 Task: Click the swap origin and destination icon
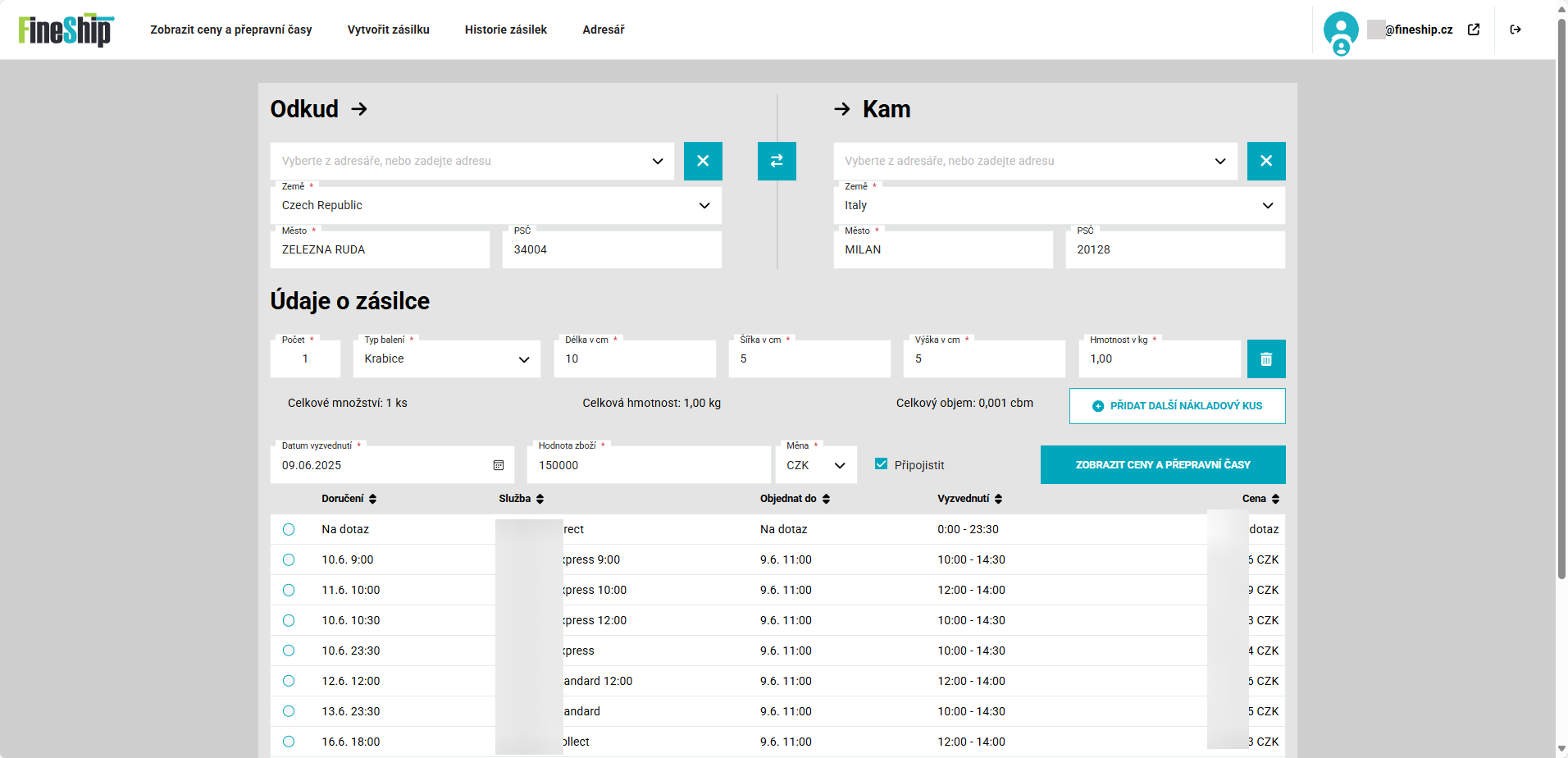click(777, 161)
